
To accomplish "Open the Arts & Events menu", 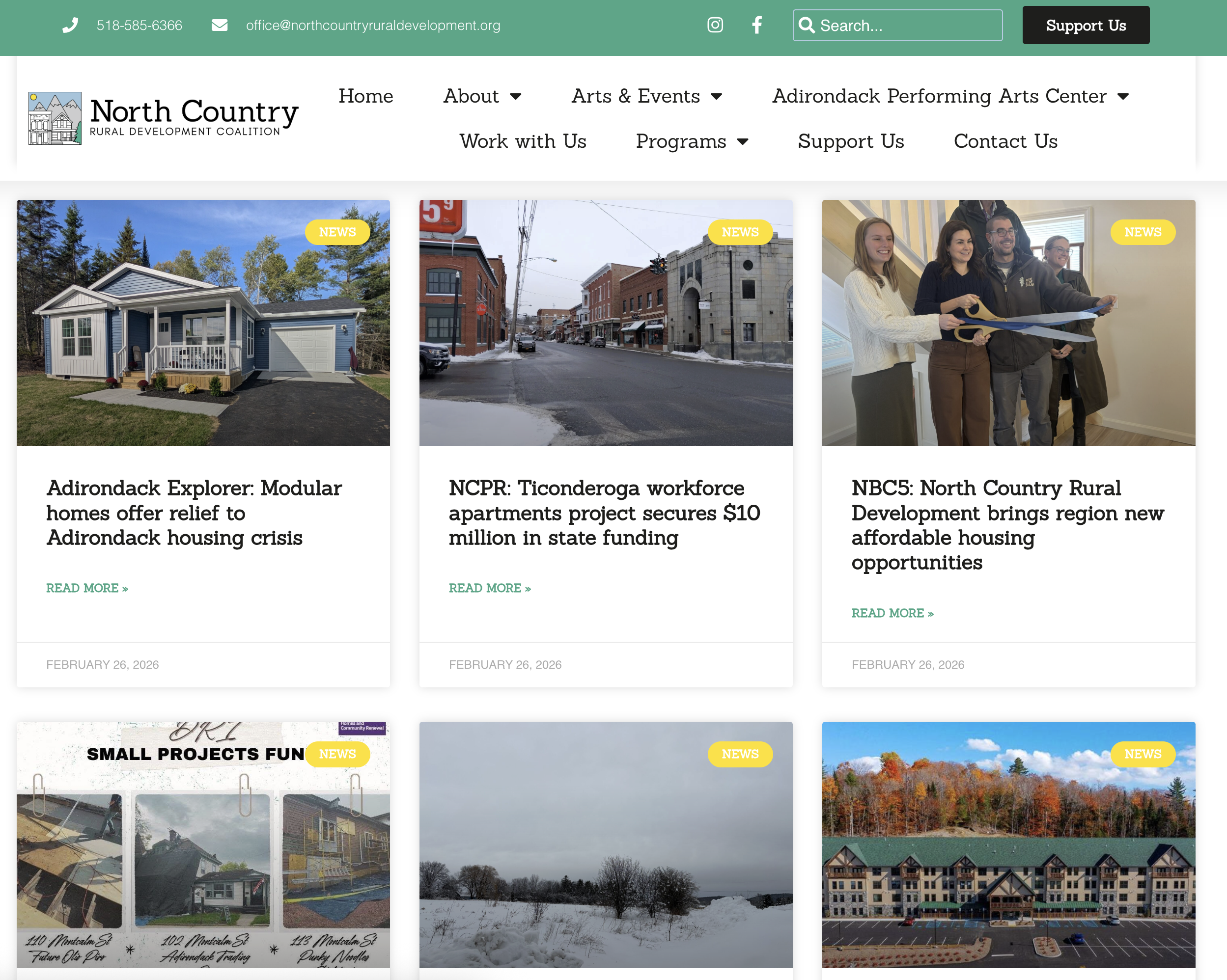I will point(636,96).
